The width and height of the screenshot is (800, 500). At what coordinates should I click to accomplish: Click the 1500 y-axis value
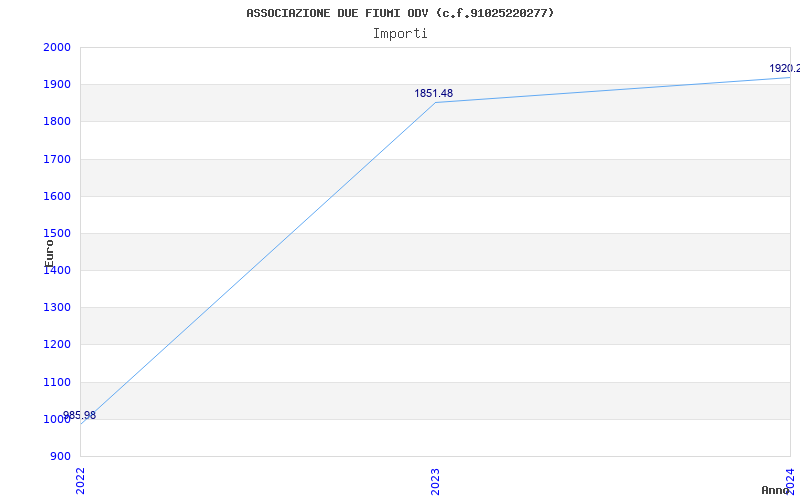tap(57, 234)
